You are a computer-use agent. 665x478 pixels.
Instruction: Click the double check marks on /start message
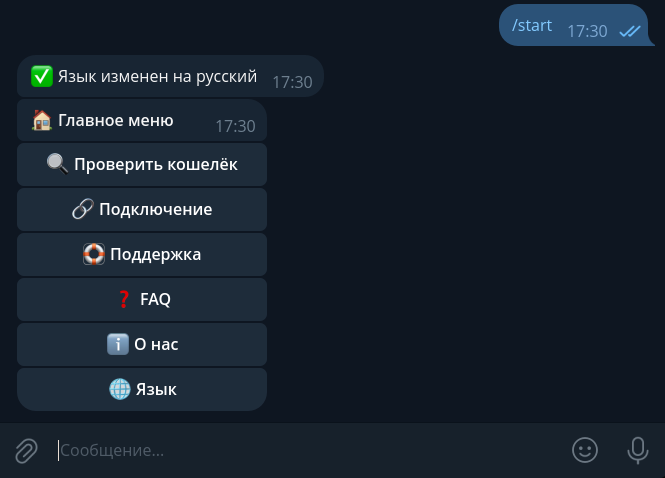[x=629, y=31]
